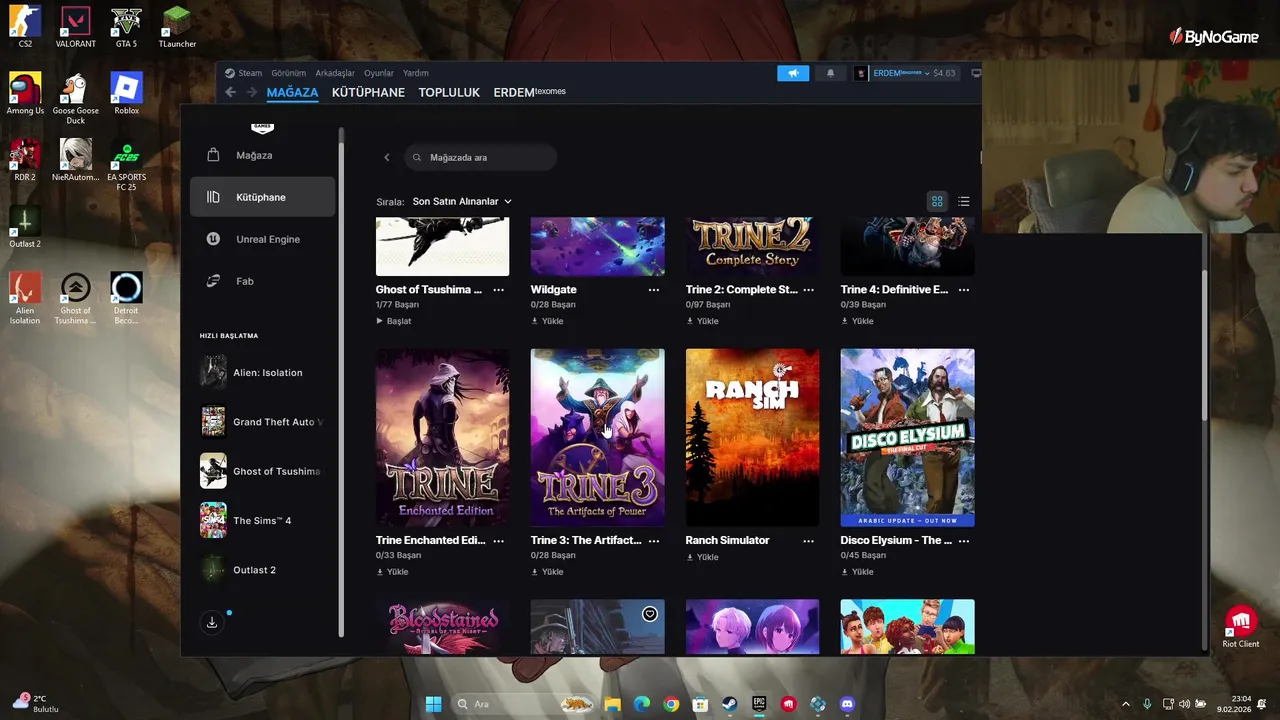Open the CS2 desktop shortcut
This screenshot has width=1280, height=720.
pyautogui.click(x=25, y=27)
